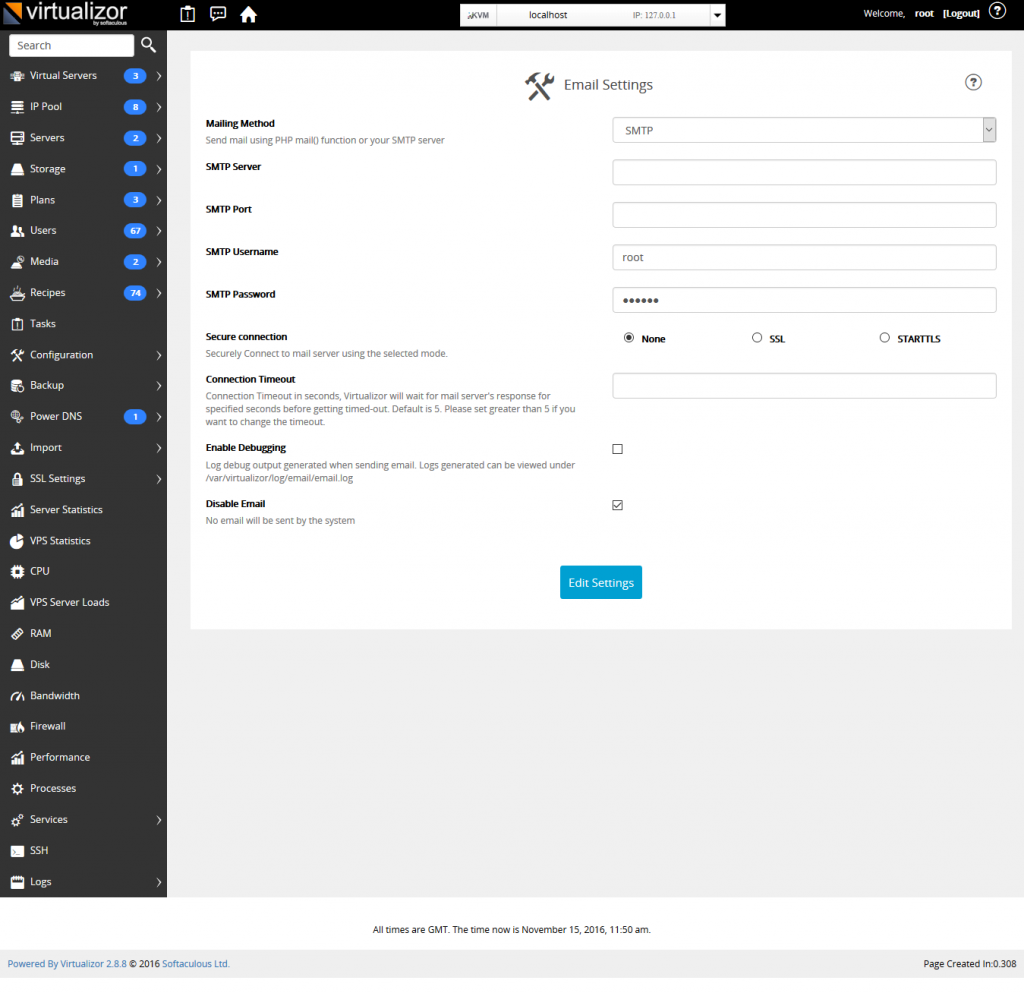Choose STARTTLS as the secure connection mode

pos(884,337)
